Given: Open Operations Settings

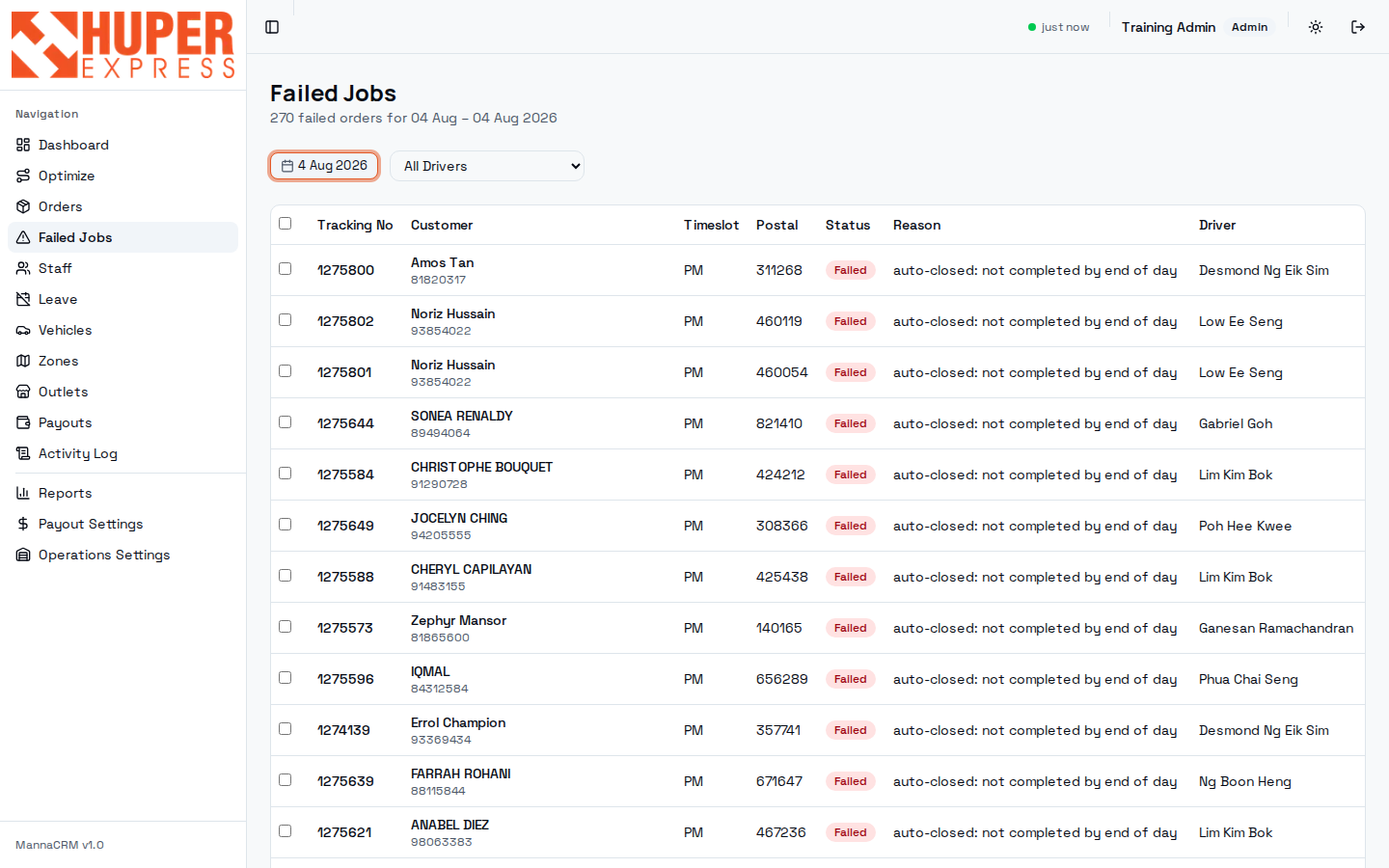Looking at the screenshot, I should coord(123,555).
